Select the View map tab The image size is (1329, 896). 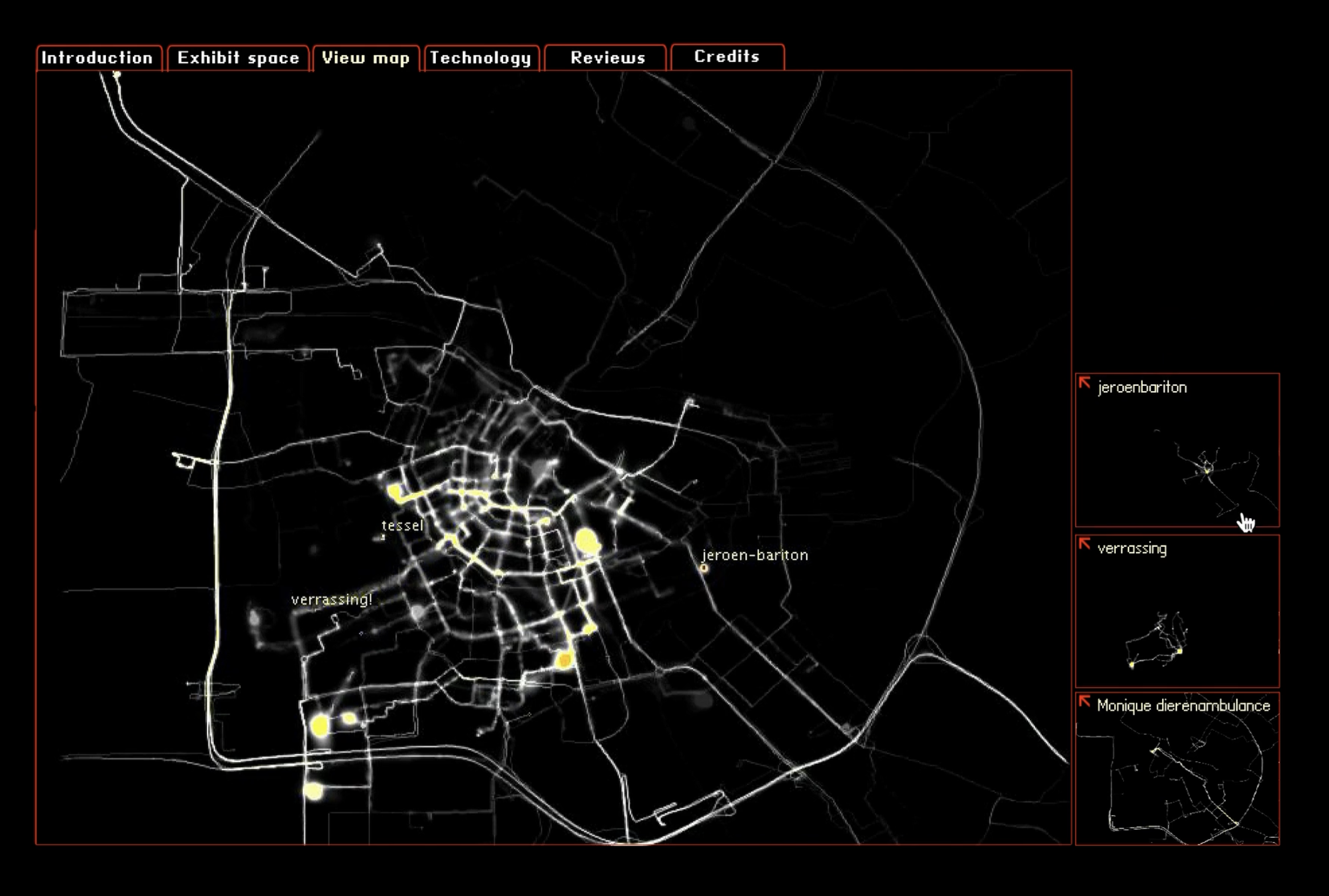tap(366, 58)
